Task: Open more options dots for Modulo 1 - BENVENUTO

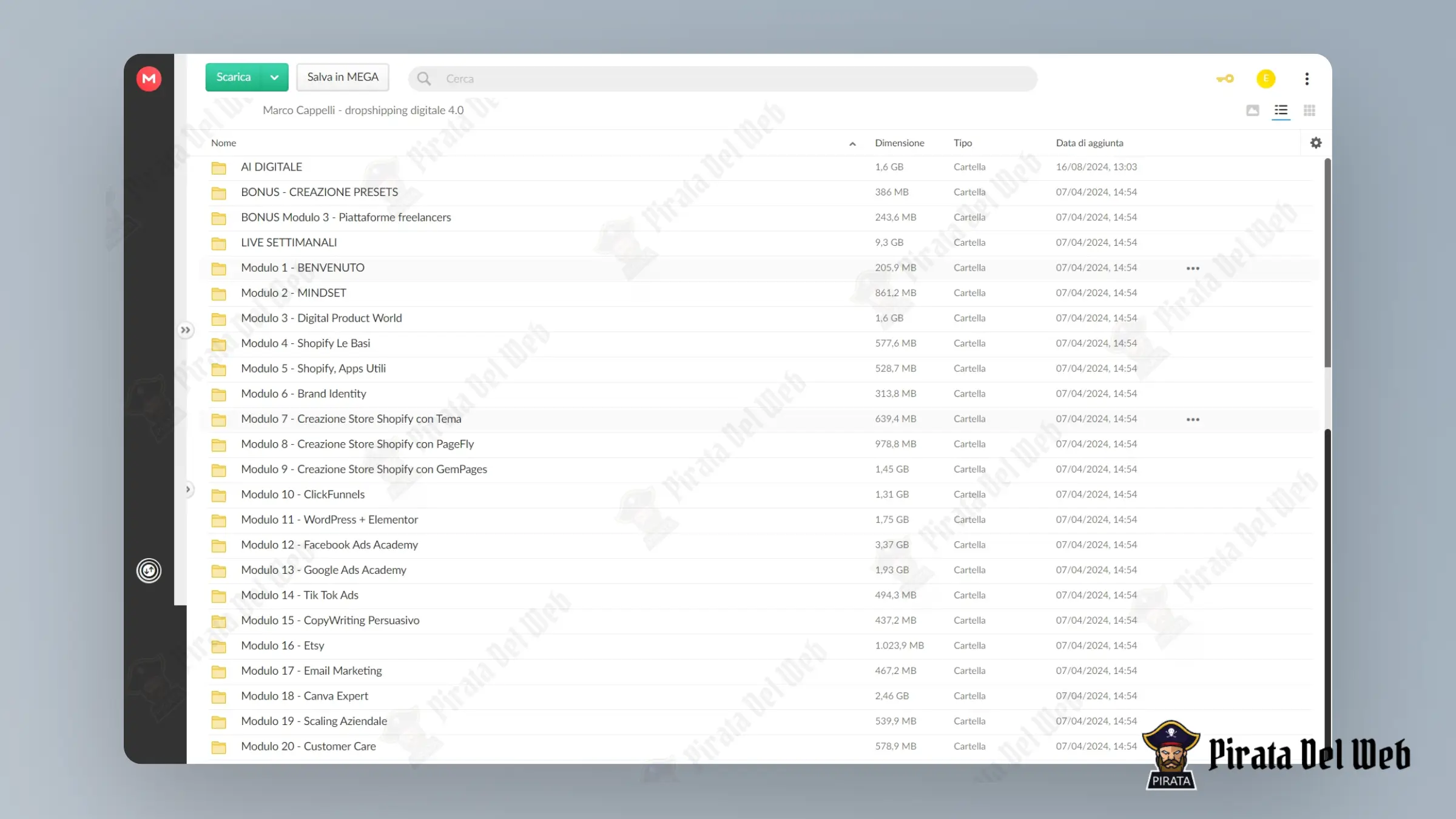Action: [1193, 268]
